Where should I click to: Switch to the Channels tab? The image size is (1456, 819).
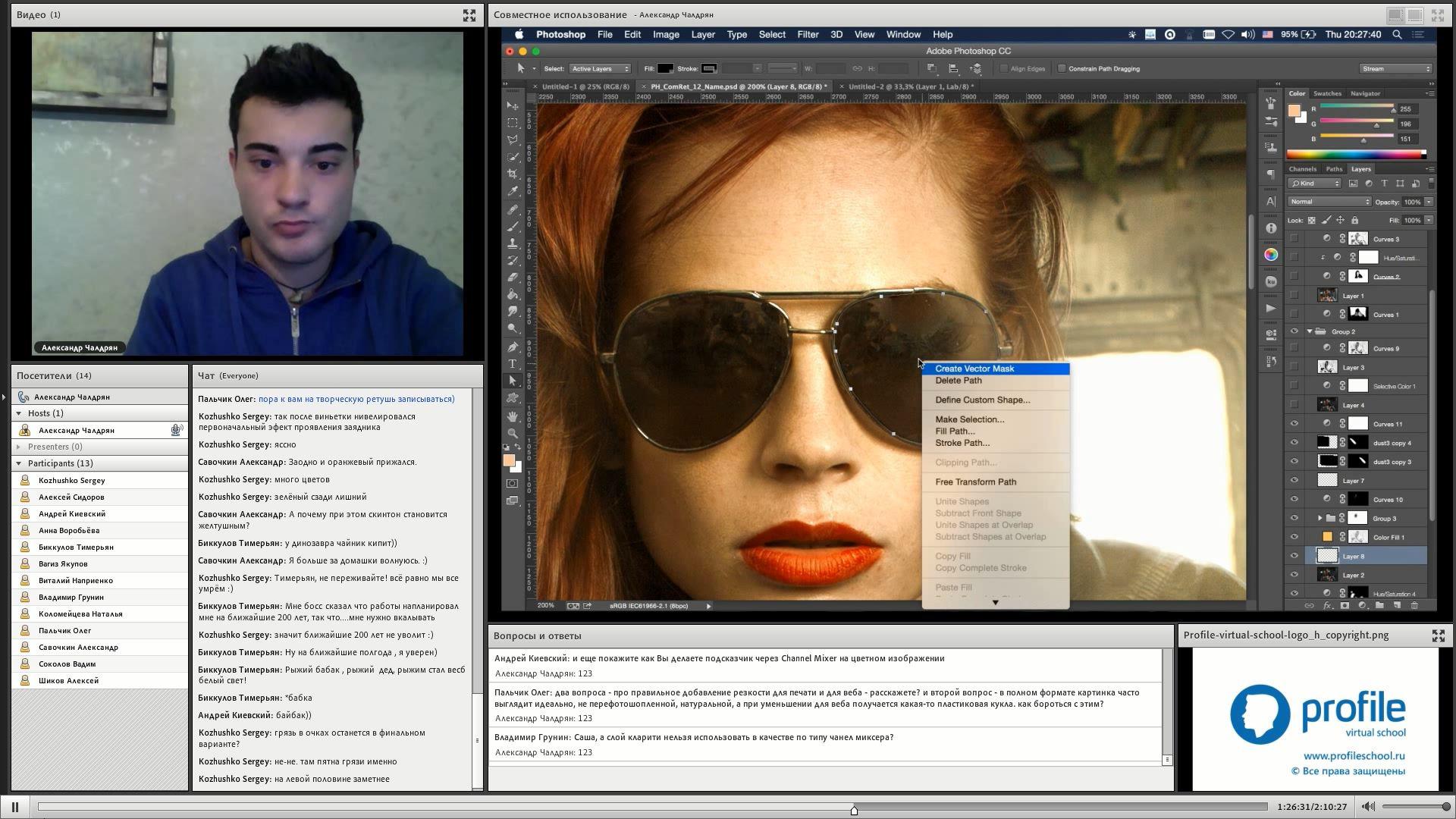click(1302, 169)
